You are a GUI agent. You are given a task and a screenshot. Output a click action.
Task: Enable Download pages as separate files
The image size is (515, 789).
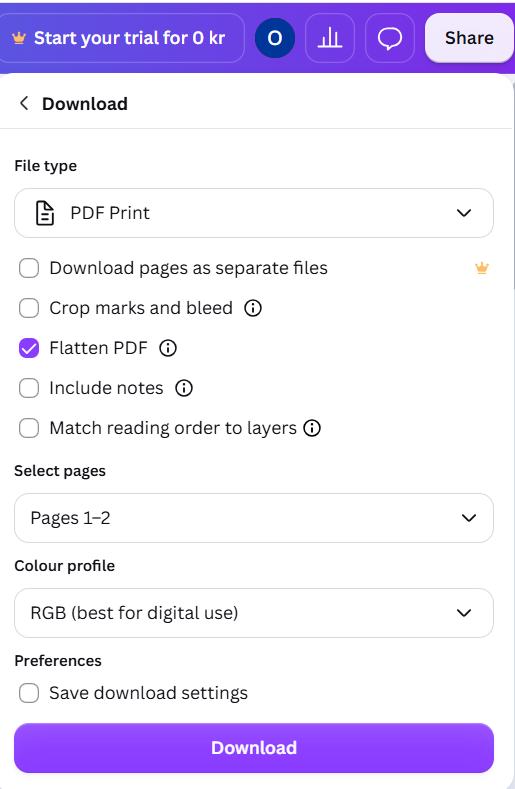coord(29,268)
